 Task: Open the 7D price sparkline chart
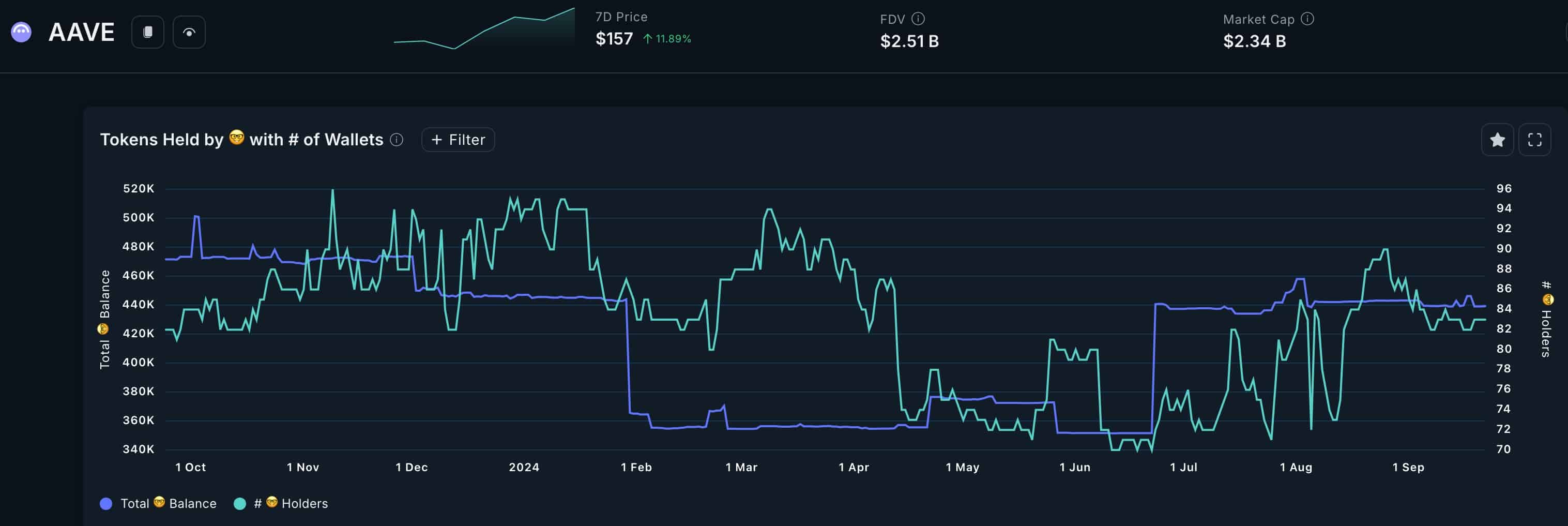tap(484, 28)
